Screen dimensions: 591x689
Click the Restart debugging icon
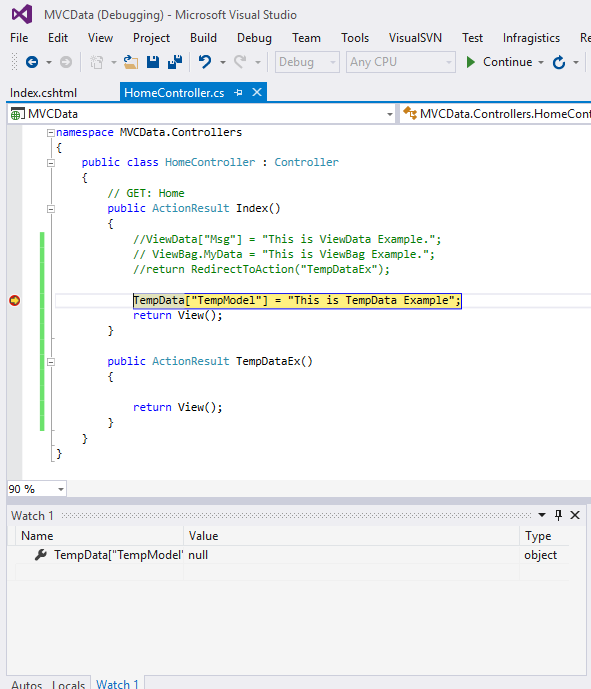(x=559, y=62)
